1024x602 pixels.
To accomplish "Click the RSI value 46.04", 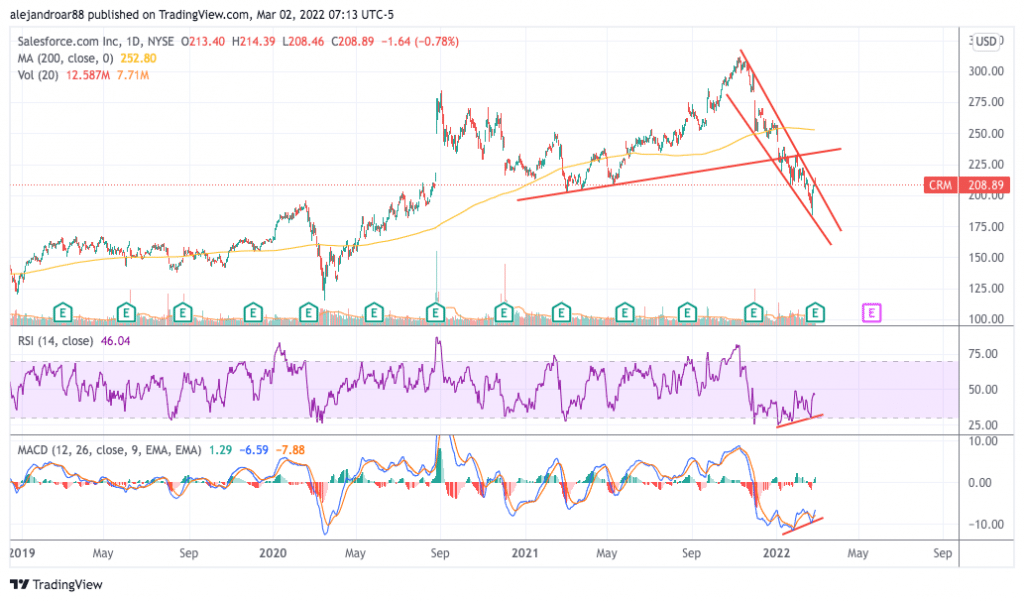I will coord(116,341).
